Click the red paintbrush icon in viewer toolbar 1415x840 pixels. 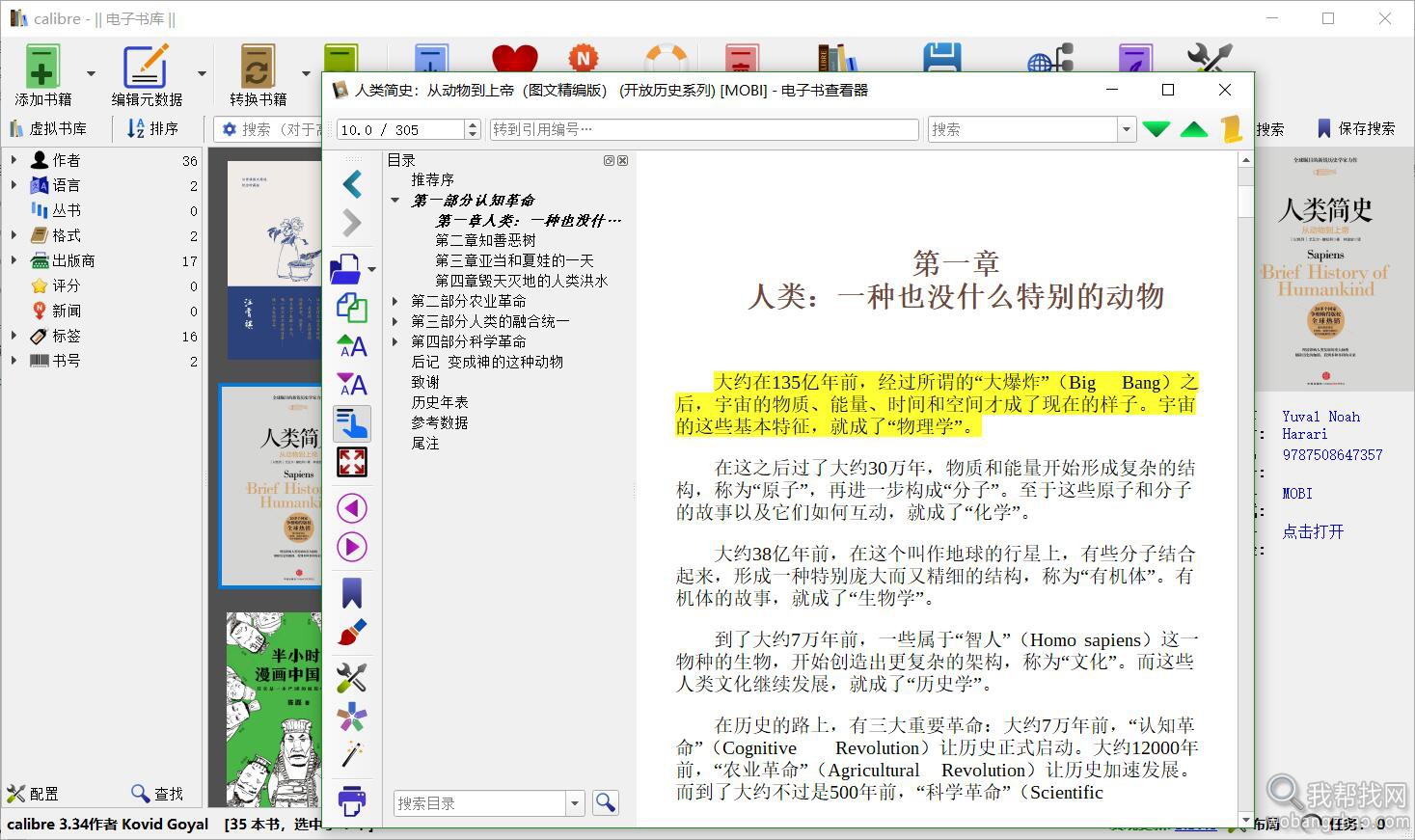pyautogui.click(x=352, y=633)
